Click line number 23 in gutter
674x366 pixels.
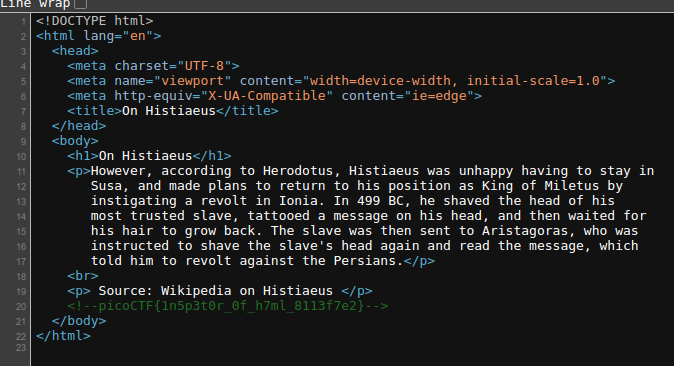pos(21,348)
